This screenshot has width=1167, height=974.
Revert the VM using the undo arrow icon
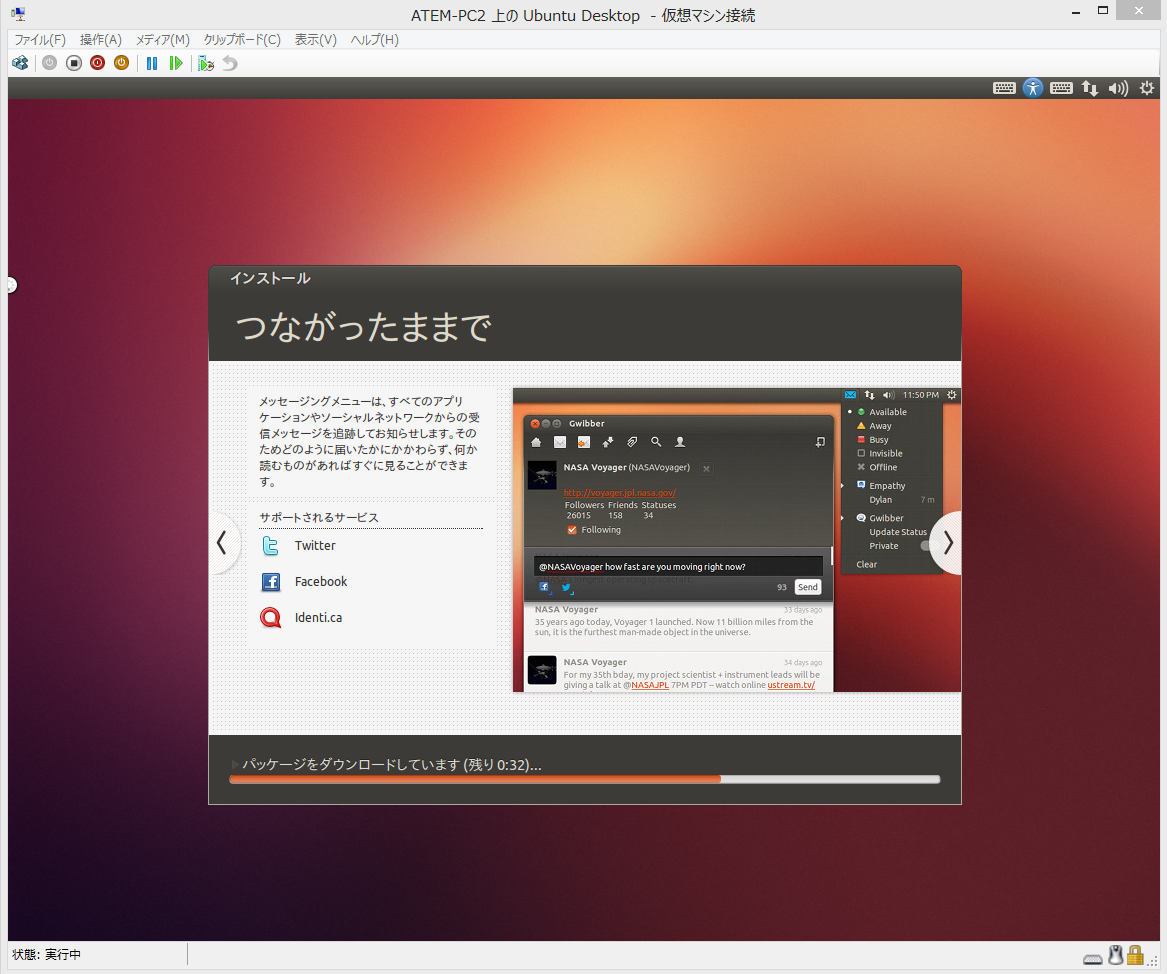coord(230,63)
